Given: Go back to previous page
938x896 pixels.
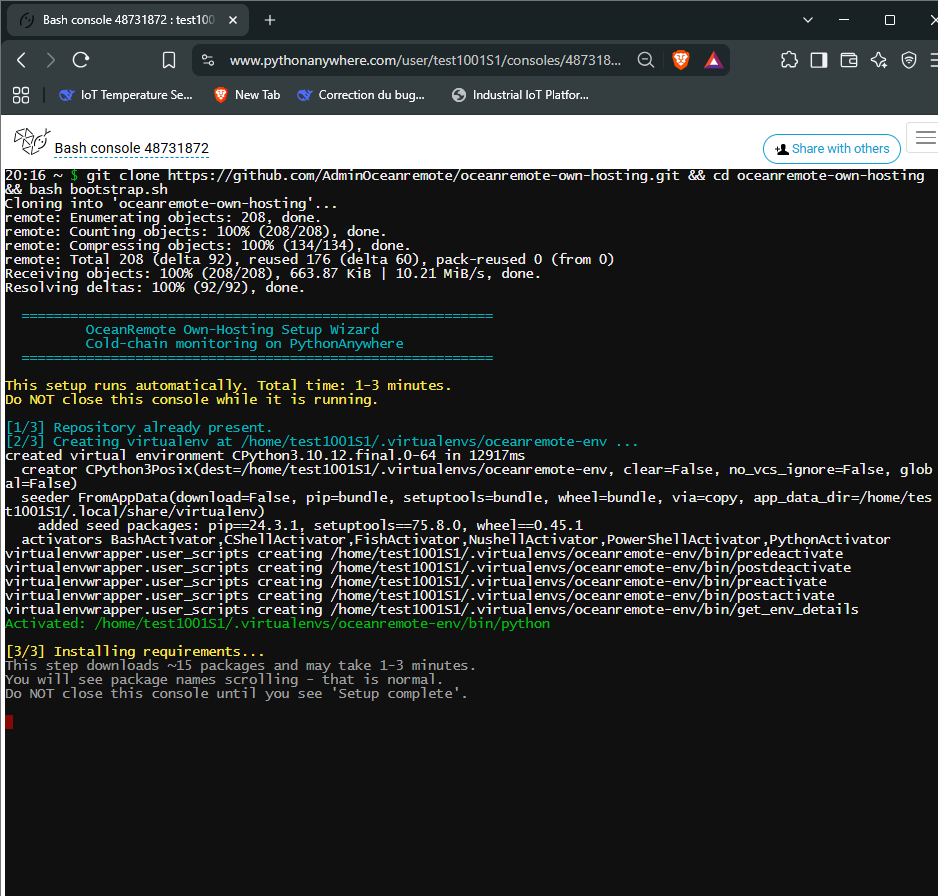Looking at the screenshot, I should coord(22,60).
